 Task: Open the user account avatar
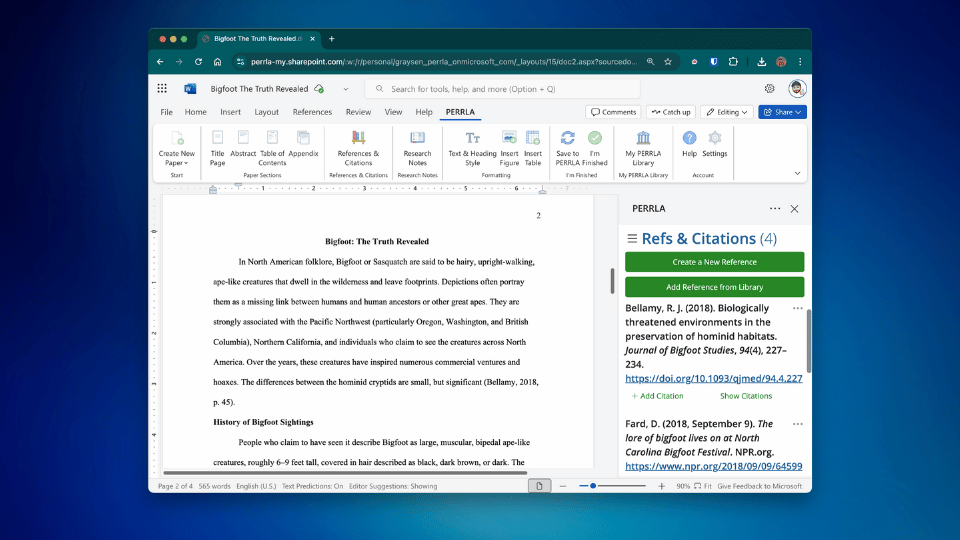click(797, 89)
